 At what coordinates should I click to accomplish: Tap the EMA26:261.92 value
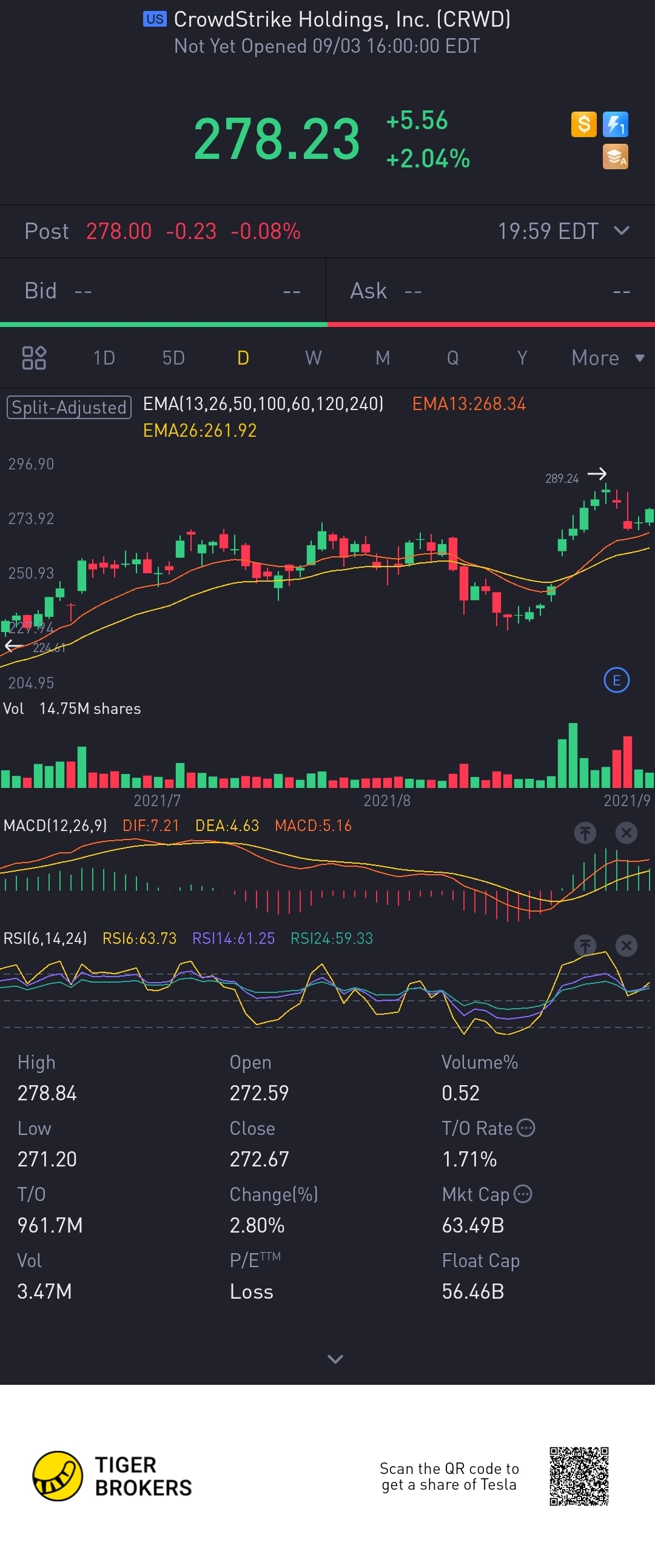coord(200,431)
